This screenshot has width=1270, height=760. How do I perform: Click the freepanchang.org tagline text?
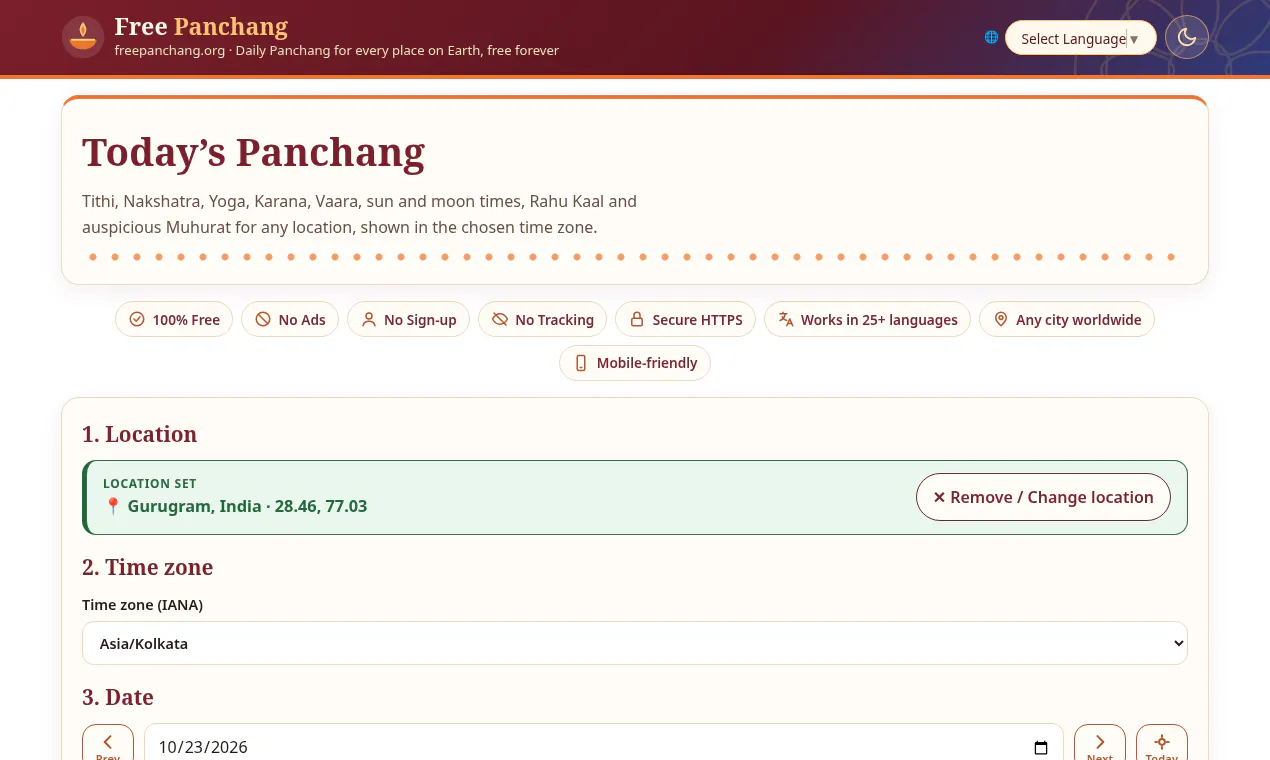tap(337, 51)
